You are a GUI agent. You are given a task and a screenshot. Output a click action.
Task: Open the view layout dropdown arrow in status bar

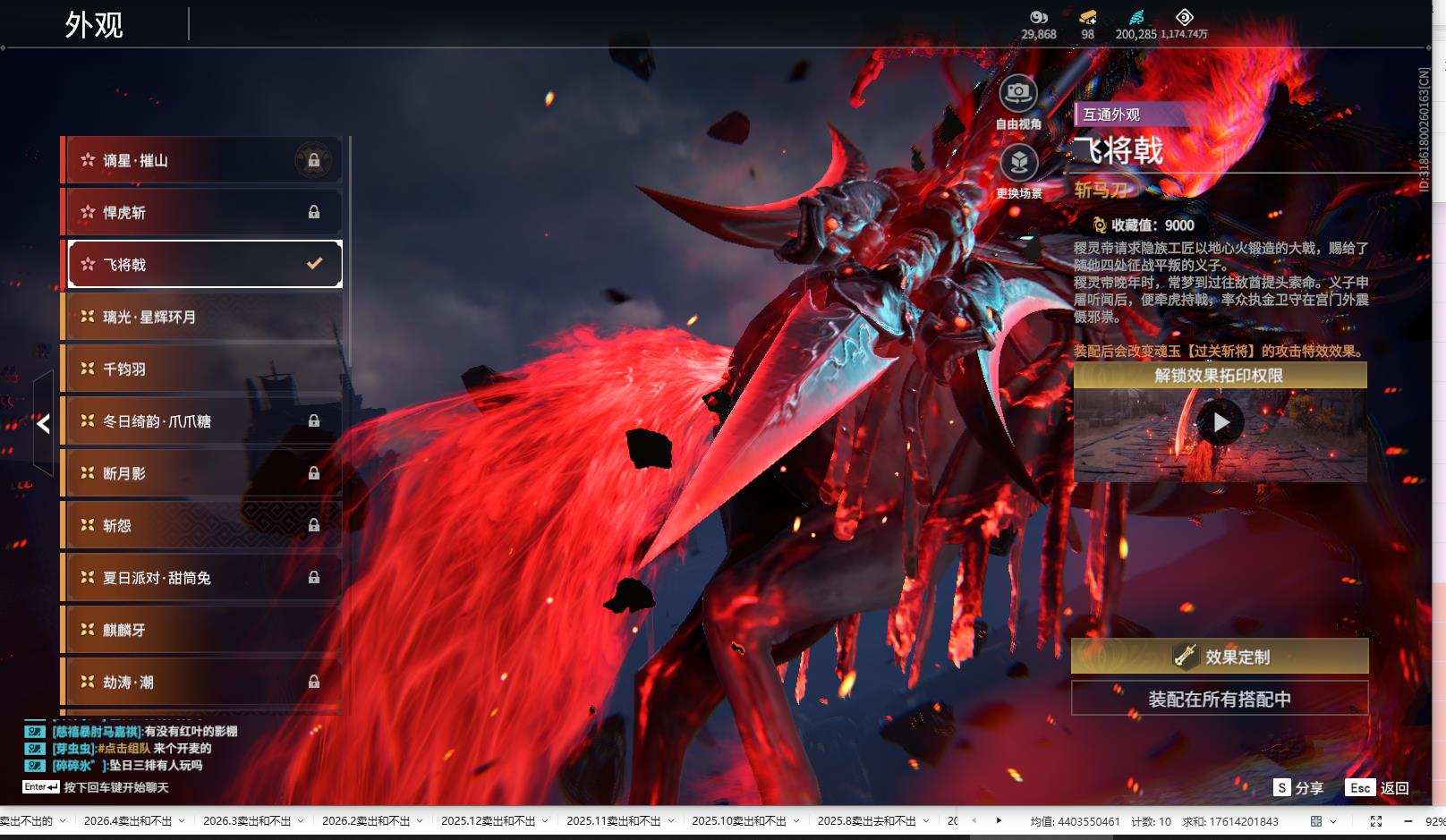point(1333,821)
